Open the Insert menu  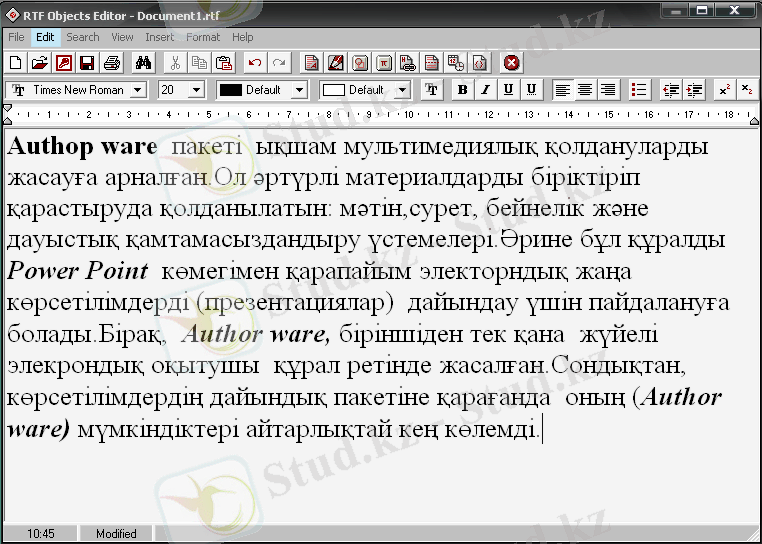[x=159, y=37]
